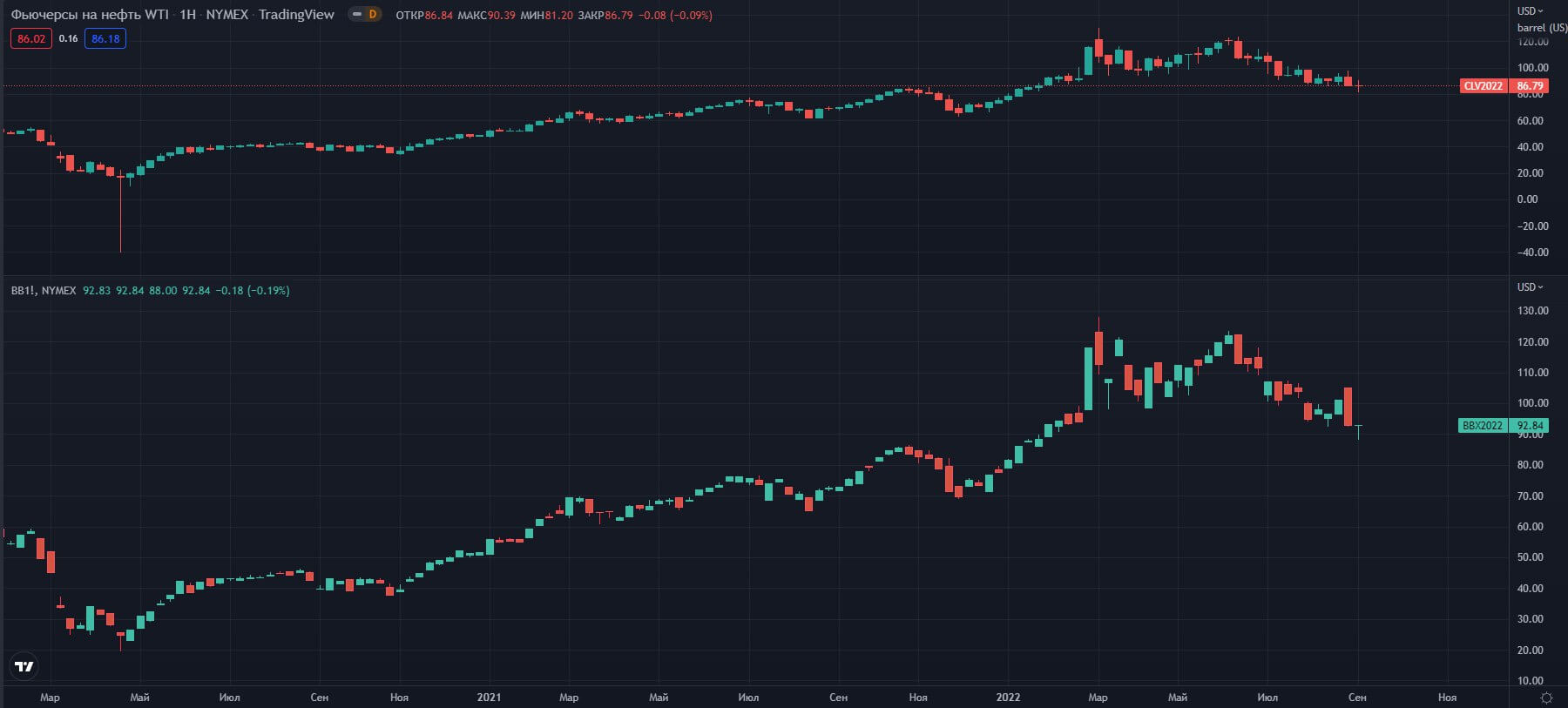1568x708 pixels.
Task: Click the 0.16 spread value
Action: point(68,39)
